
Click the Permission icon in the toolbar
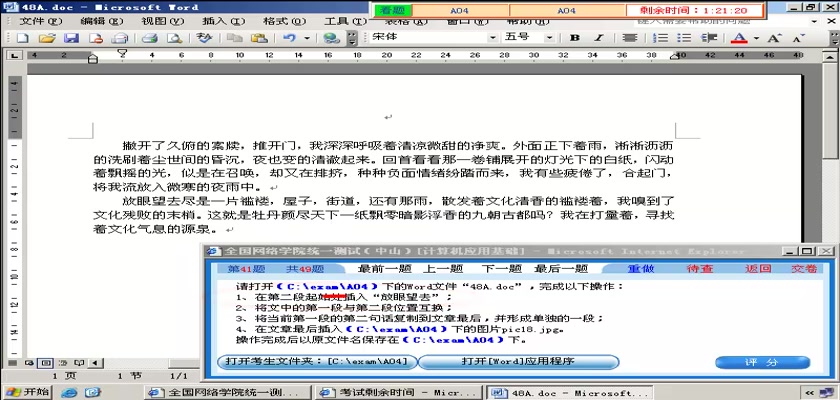pyautogui.click(x=95, y=38)
